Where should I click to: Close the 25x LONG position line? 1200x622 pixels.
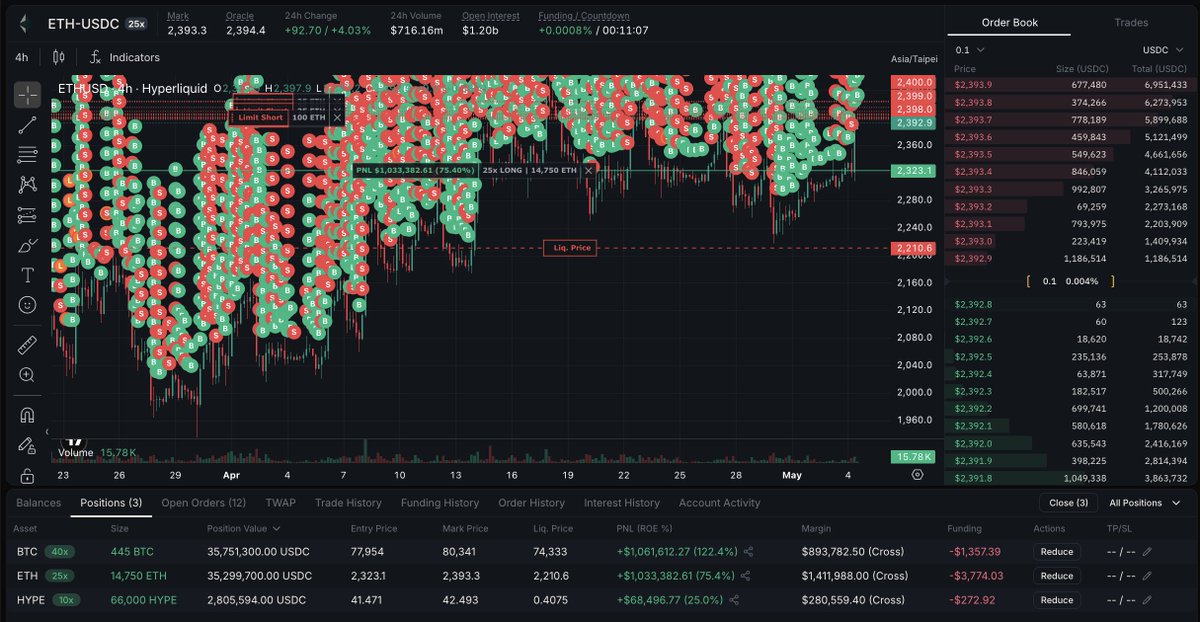click(x=588, y=170)
